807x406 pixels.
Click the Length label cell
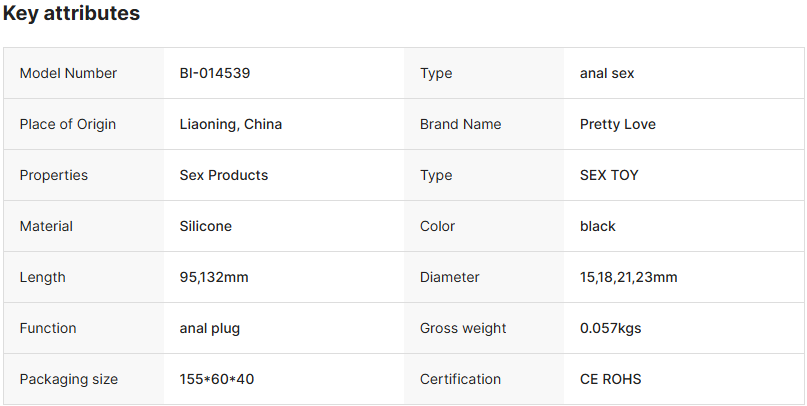click(x=43, y=277)
